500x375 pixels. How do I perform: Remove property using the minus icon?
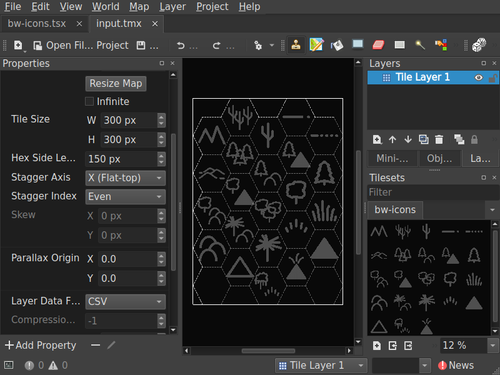coord(96,345)
